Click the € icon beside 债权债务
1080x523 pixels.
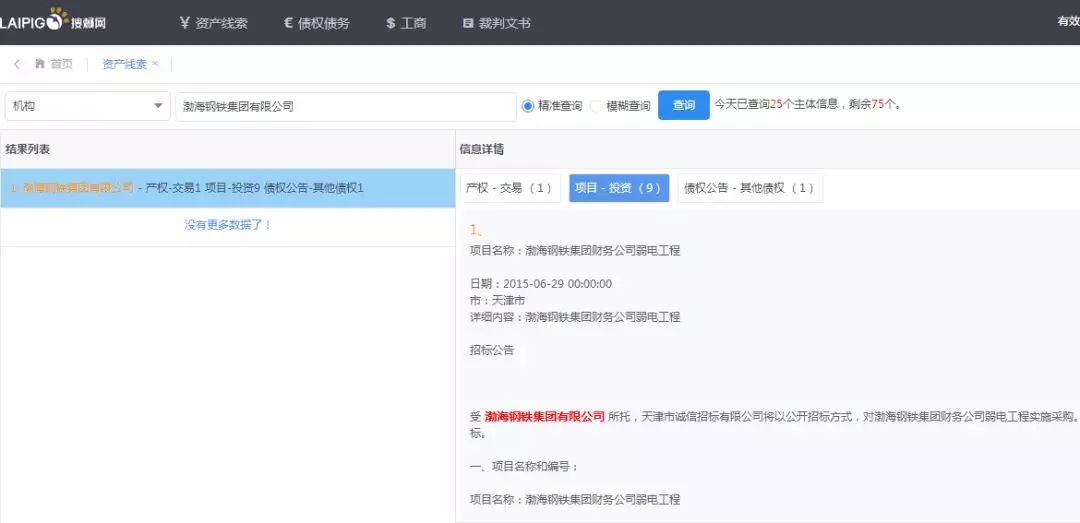[289, 23]
